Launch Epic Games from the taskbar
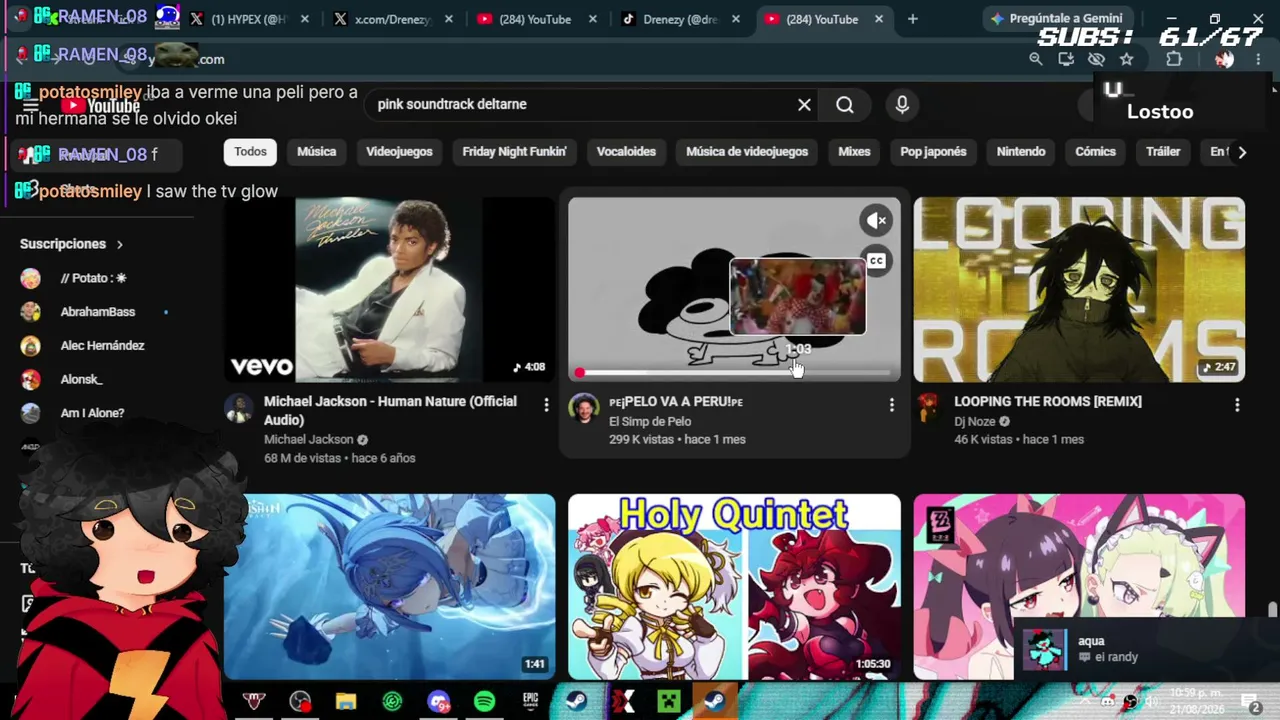 pos(530,702)
